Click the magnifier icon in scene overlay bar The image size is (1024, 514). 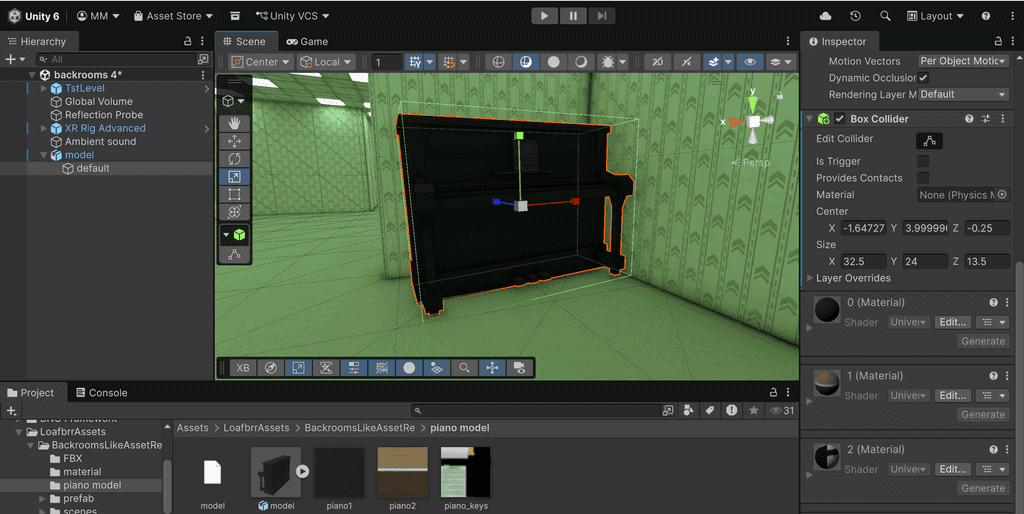tap(464, 368)
